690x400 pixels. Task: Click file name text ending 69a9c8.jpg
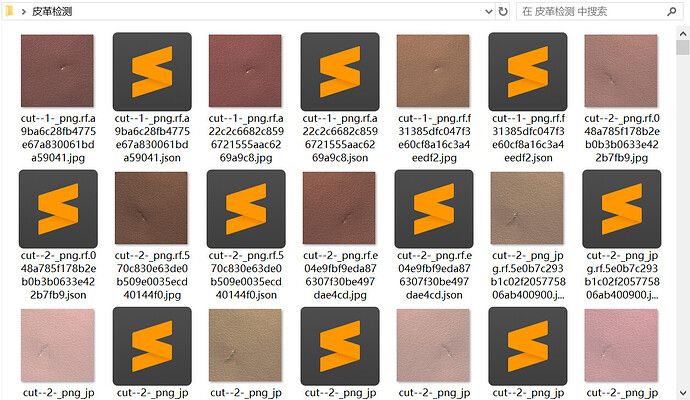click(246, 138)
